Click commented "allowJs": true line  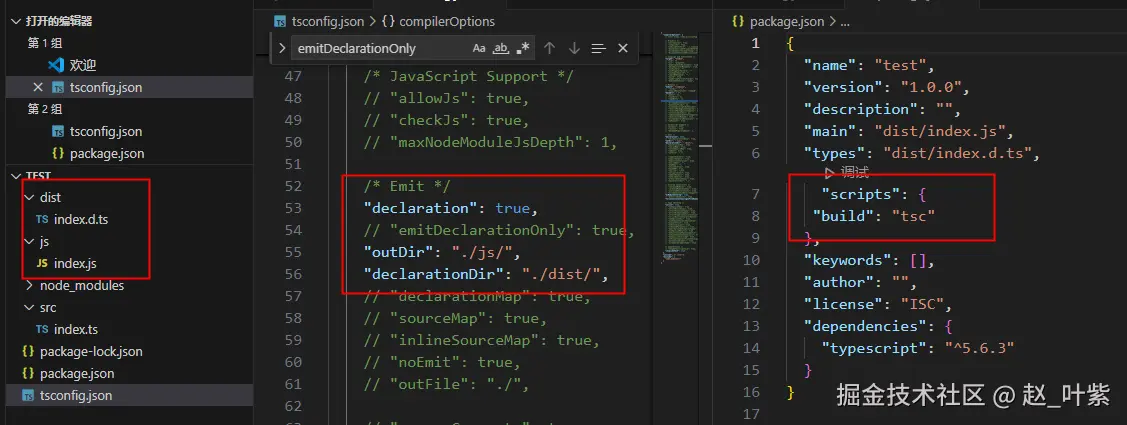coord(446,99)
